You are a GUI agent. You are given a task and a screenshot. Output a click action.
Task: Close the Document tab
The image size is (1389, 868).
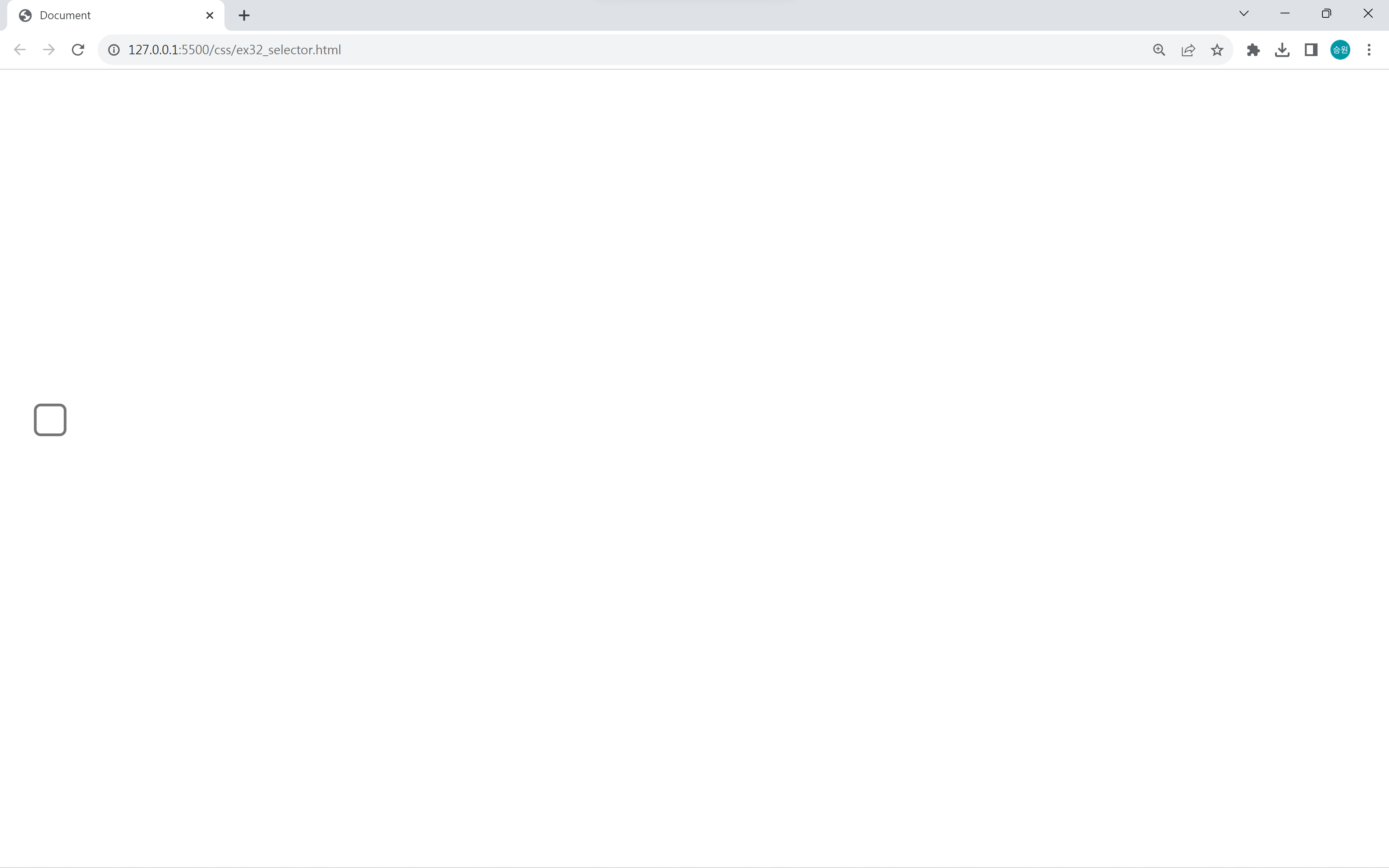[x=209, y=16]
